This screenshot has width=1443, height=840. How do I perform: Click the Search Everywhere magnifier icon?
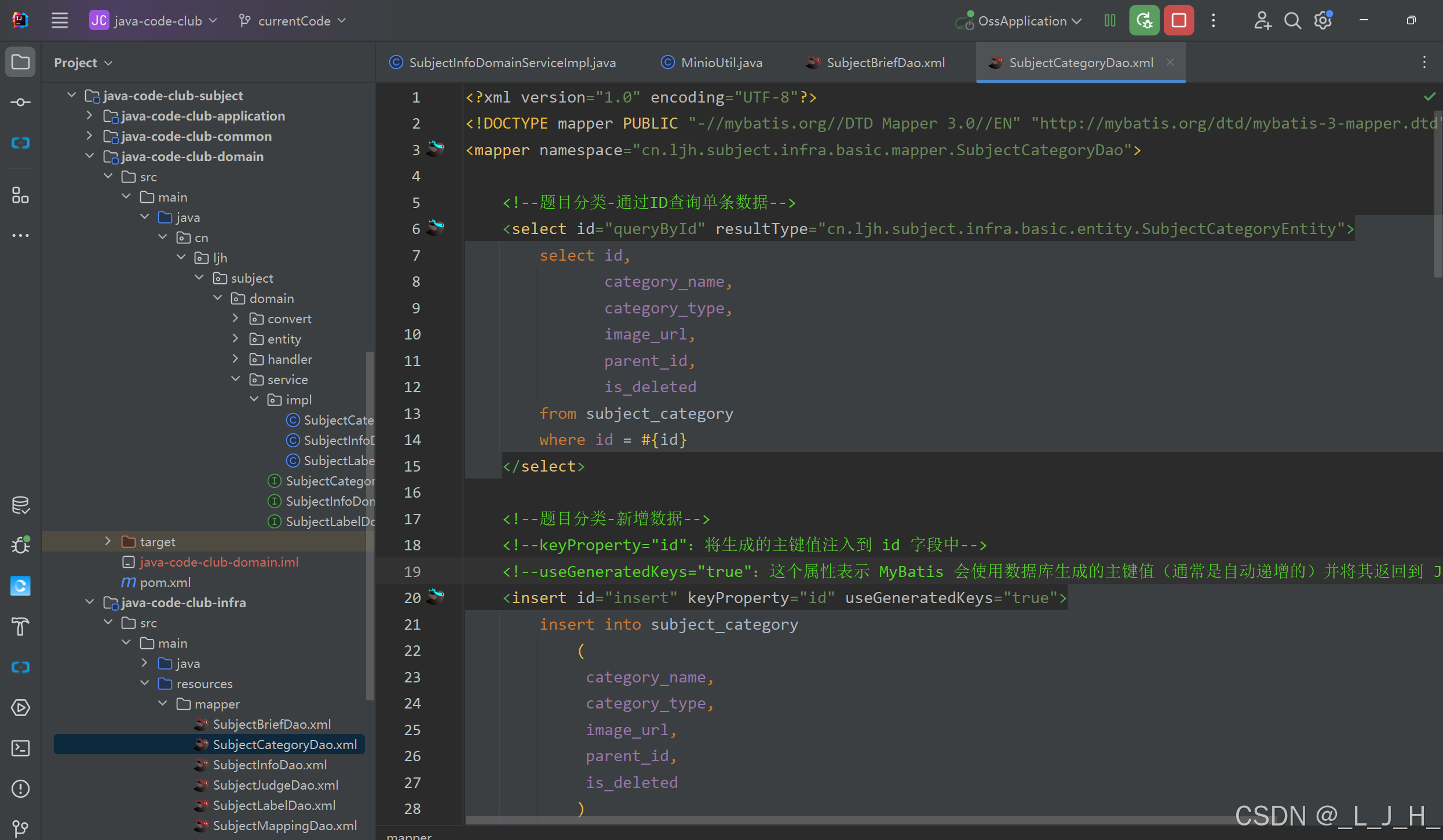1292,21
